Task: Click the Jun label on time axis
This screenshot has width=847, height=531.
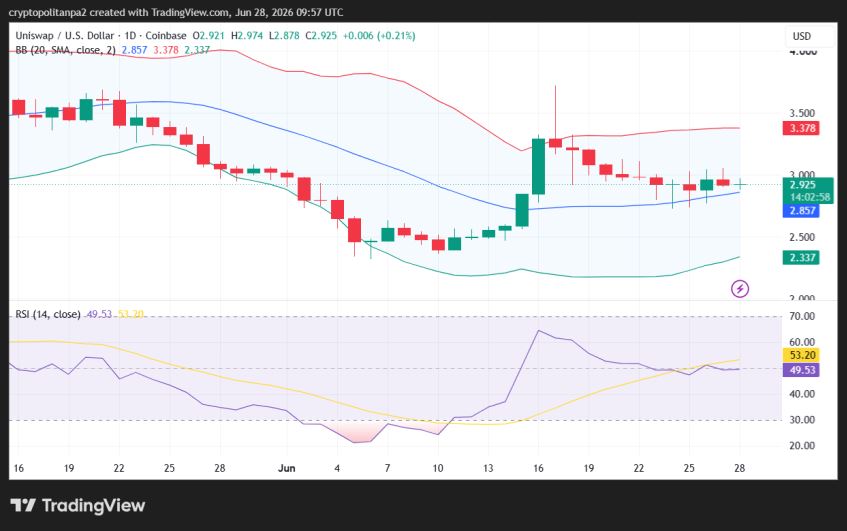Action: tap(287, 468)
